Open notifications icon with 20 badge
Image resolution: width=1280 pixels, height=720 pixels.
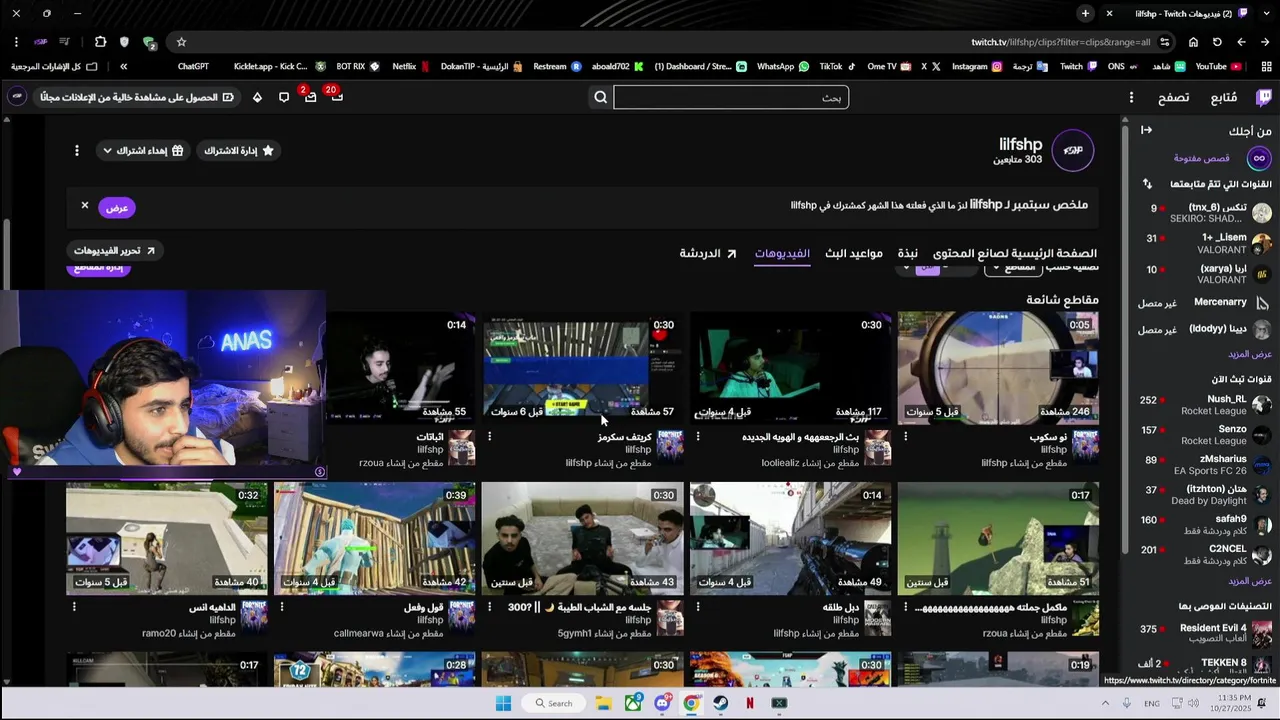tap(336, 96)
